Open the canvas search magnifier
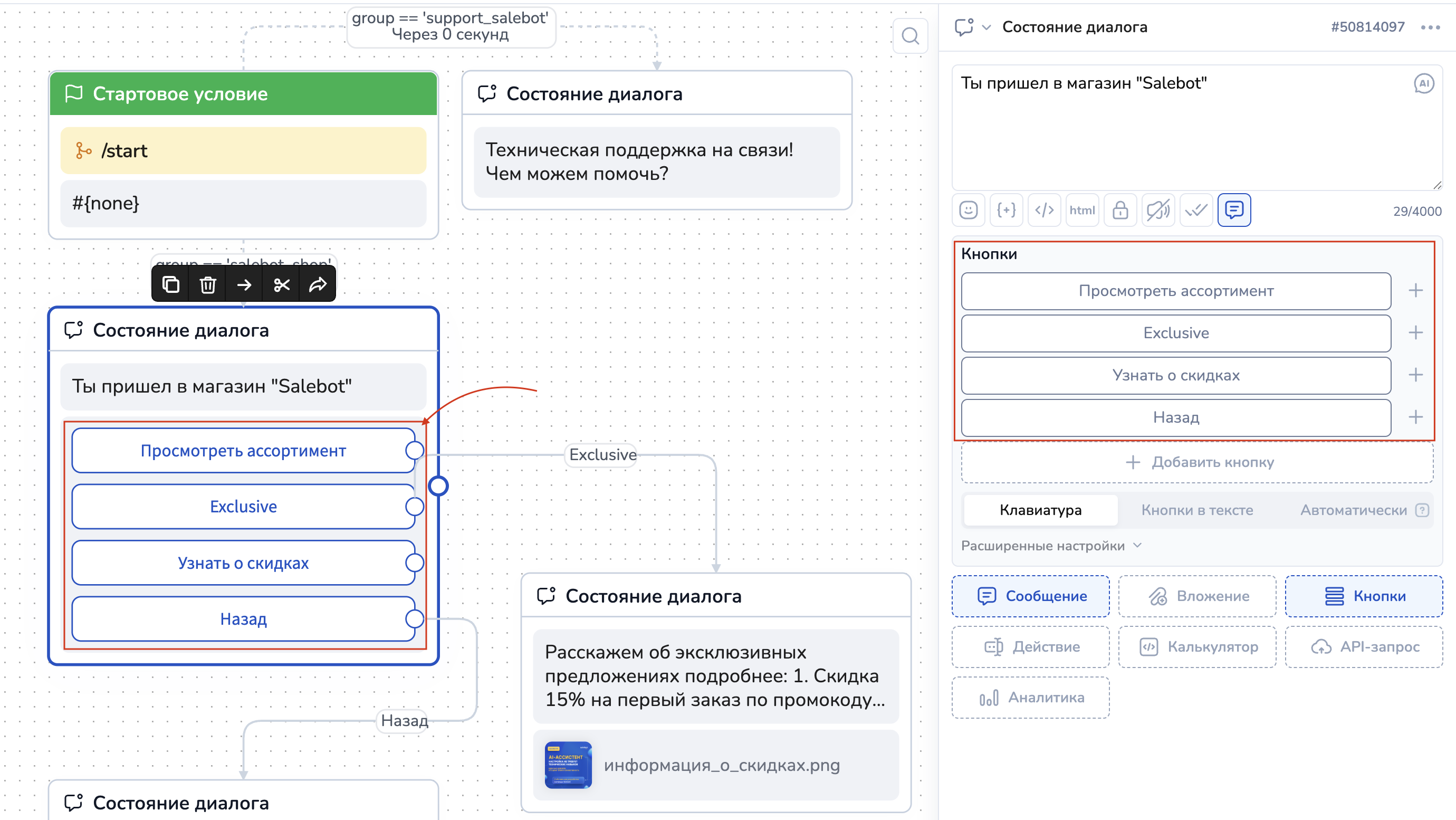Image resolution: width=1456 pixels, height=820 pixels. coord(910,36)
